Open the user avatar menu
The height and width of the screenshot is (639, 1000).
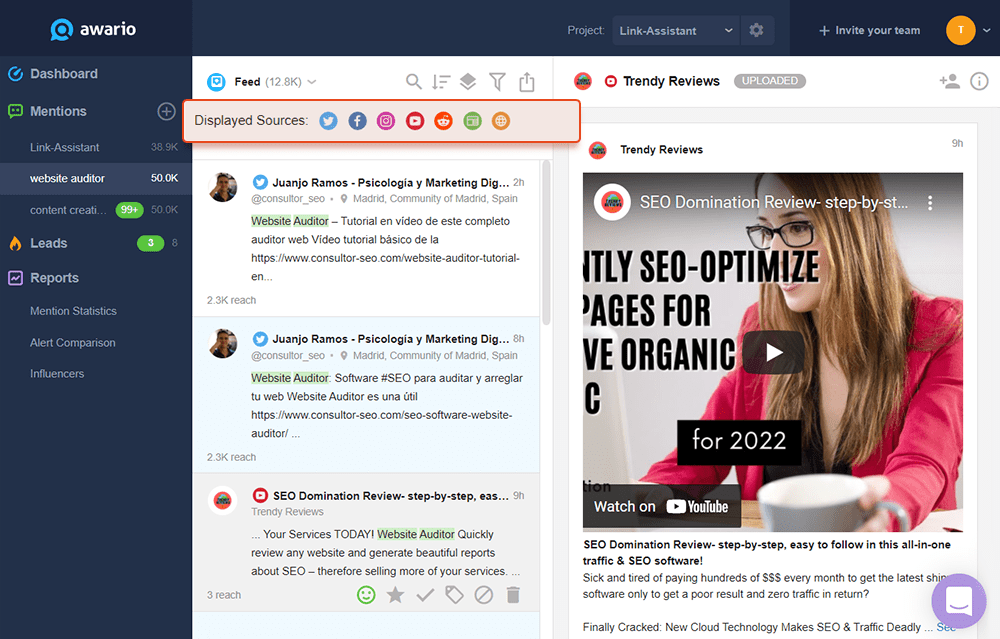pos(960,30)
